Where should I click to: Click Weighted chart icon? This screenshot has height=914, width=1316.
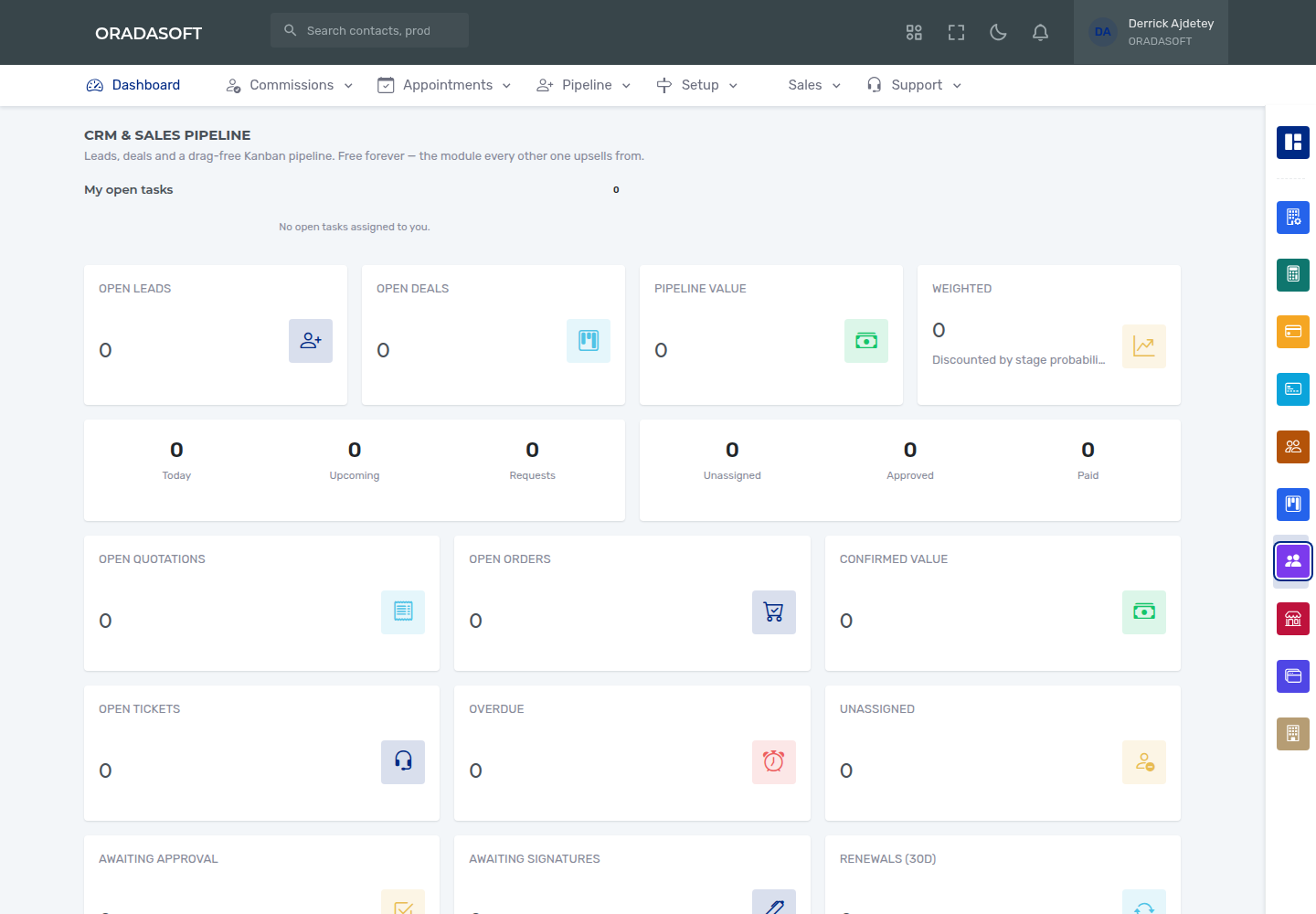tap(1144, 346)
